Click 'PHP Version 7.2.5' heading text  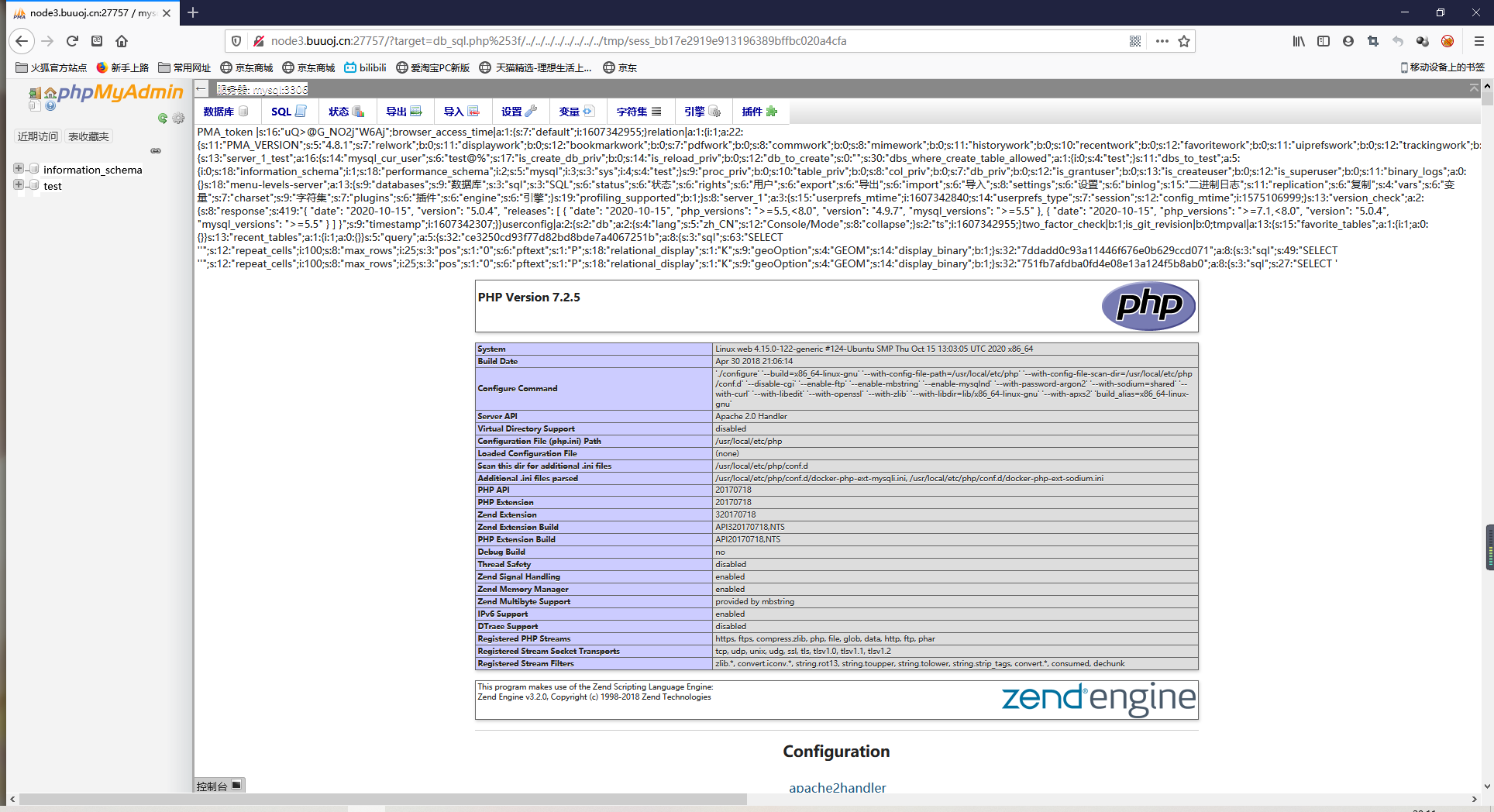[529, 298]
